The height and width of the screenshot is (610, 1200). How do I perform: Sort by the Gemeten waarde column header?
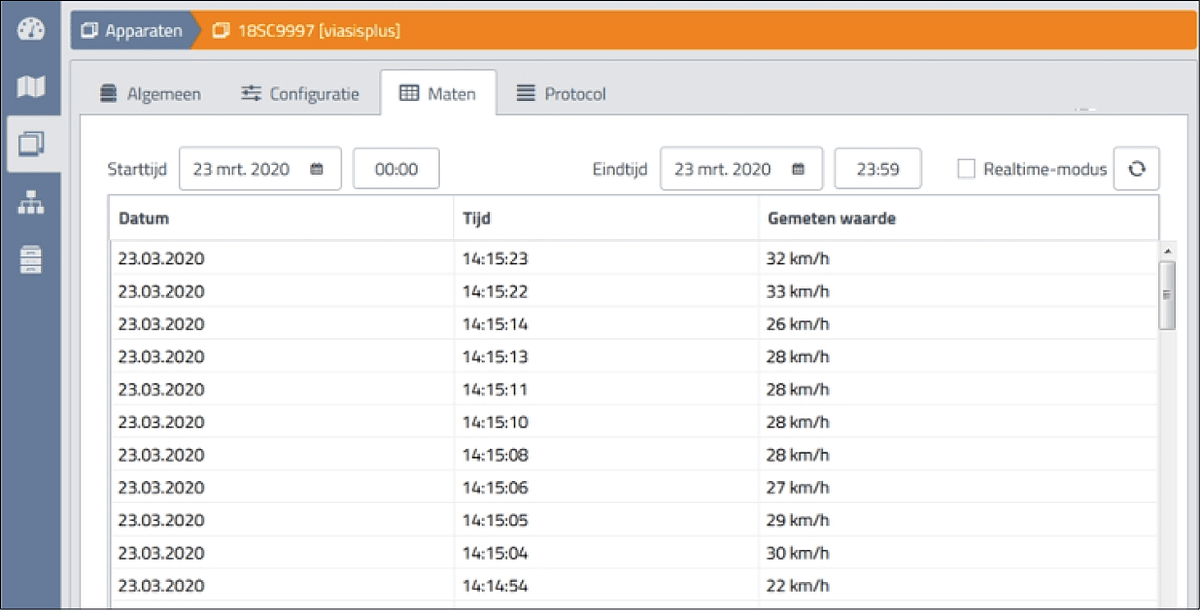pos(831,219)
